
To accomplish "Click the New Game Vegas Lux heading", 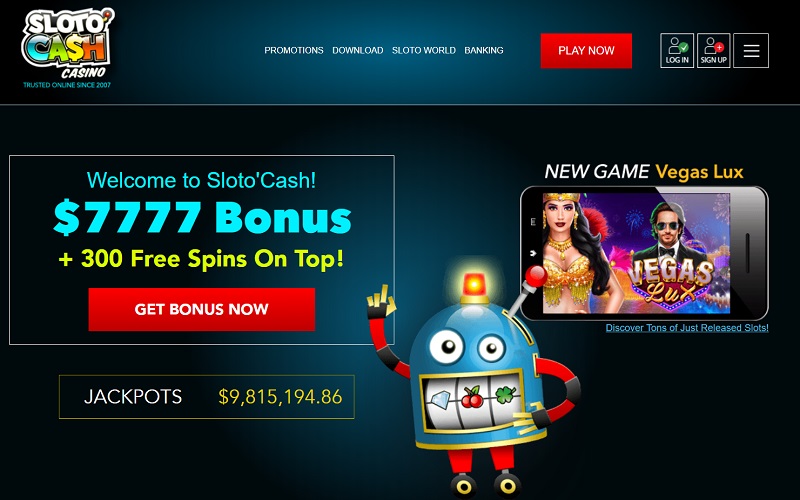I will (x=644, y=172).
